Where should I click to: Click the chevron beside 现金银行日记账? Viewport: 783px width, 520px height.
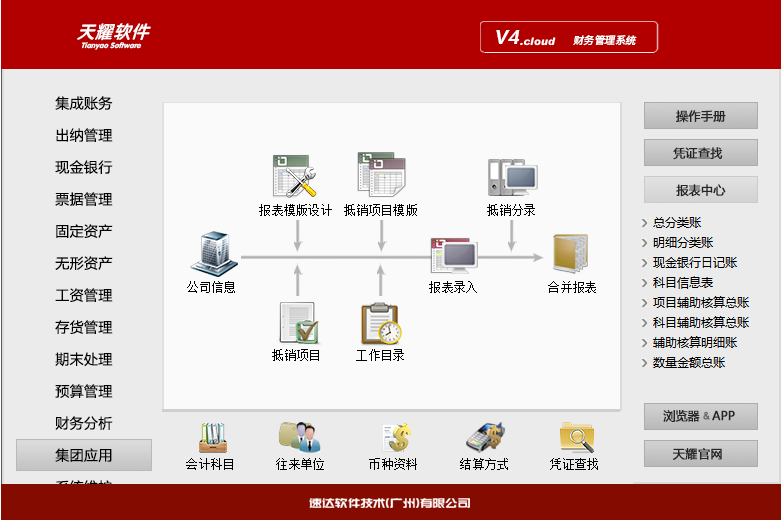coord(644,263)
